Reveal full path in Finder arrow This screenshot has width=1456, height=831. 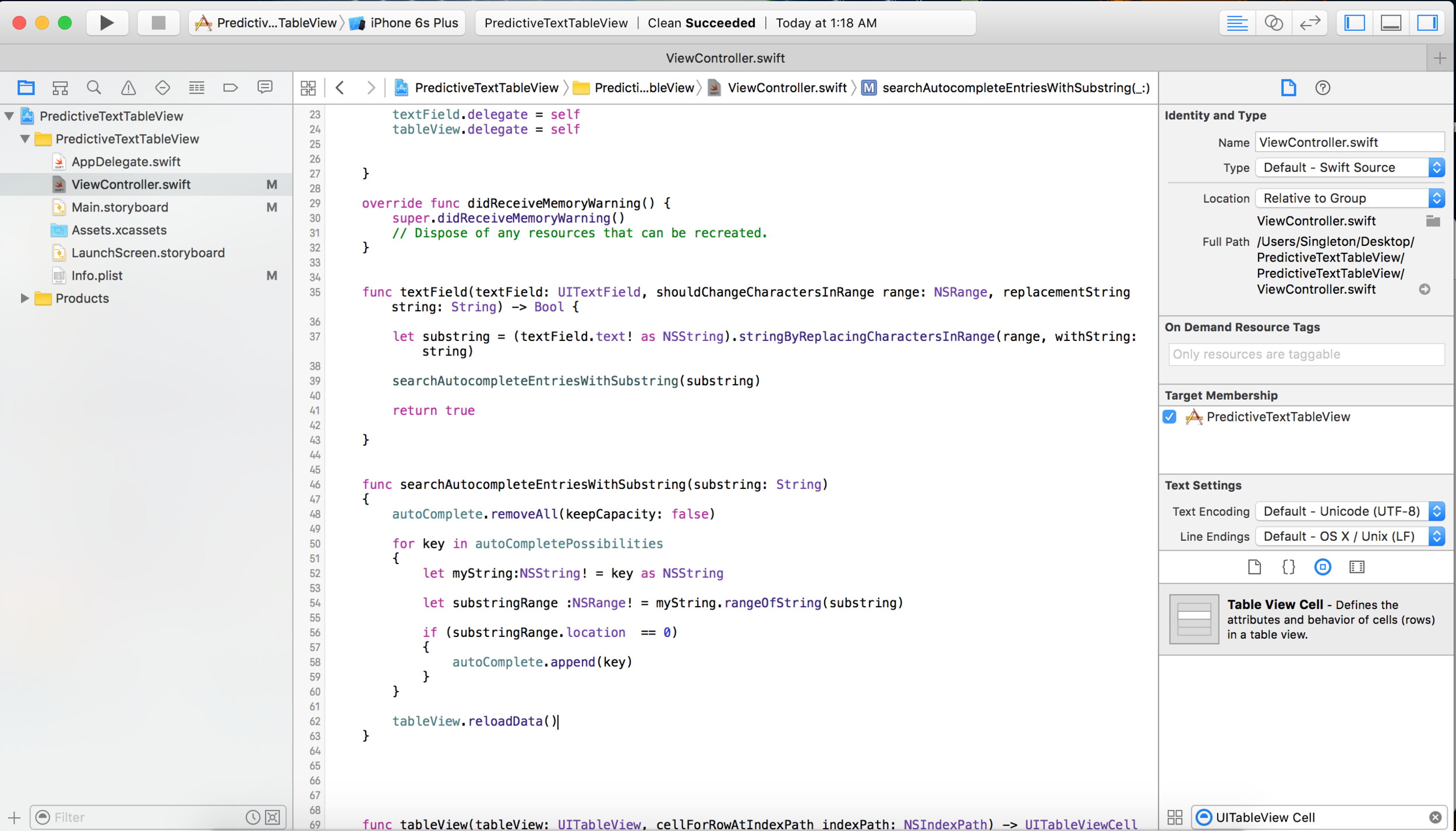click(x=1425, y=290)
